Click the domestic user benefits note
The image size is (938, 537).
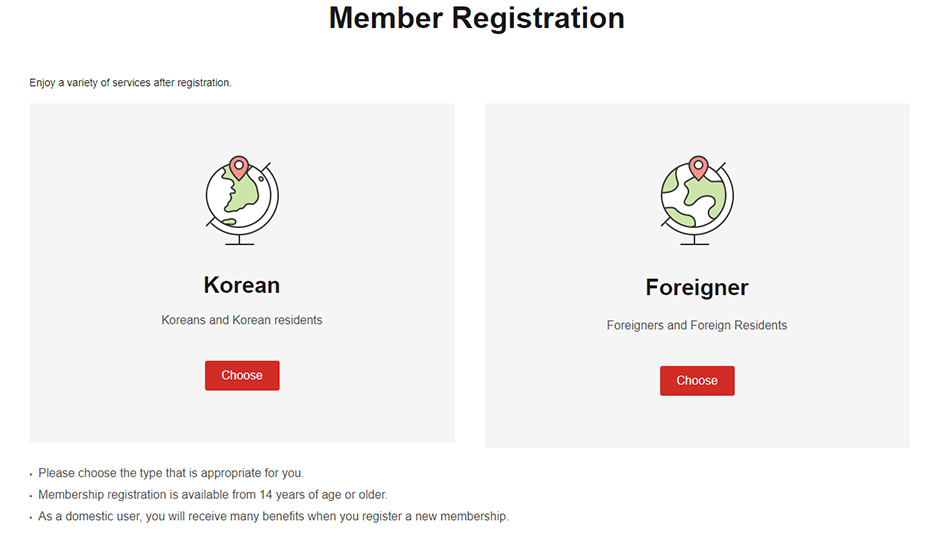coord(273,517)
